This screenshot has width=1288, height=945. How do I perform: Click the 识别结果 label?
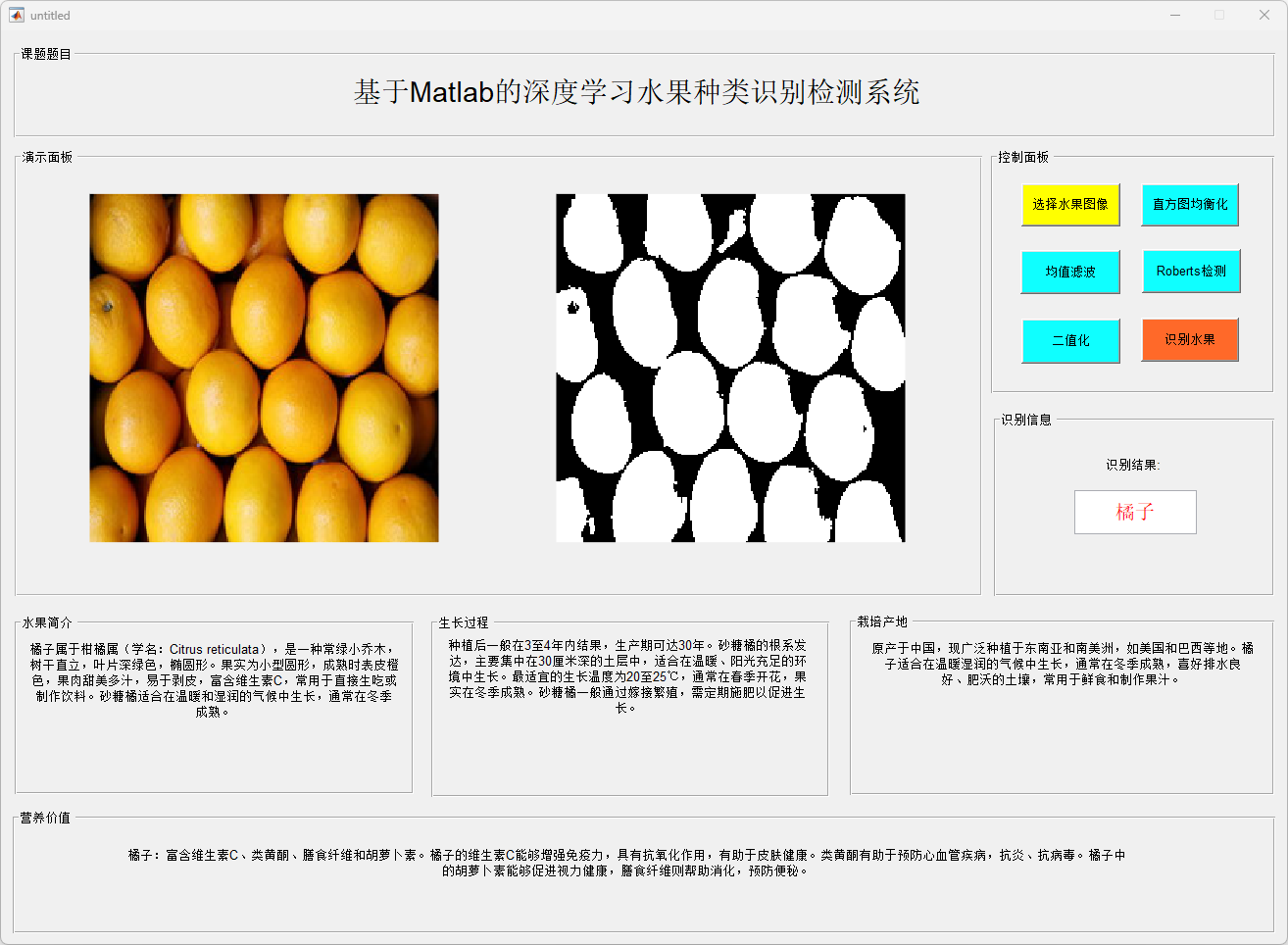coord(1132,465)
